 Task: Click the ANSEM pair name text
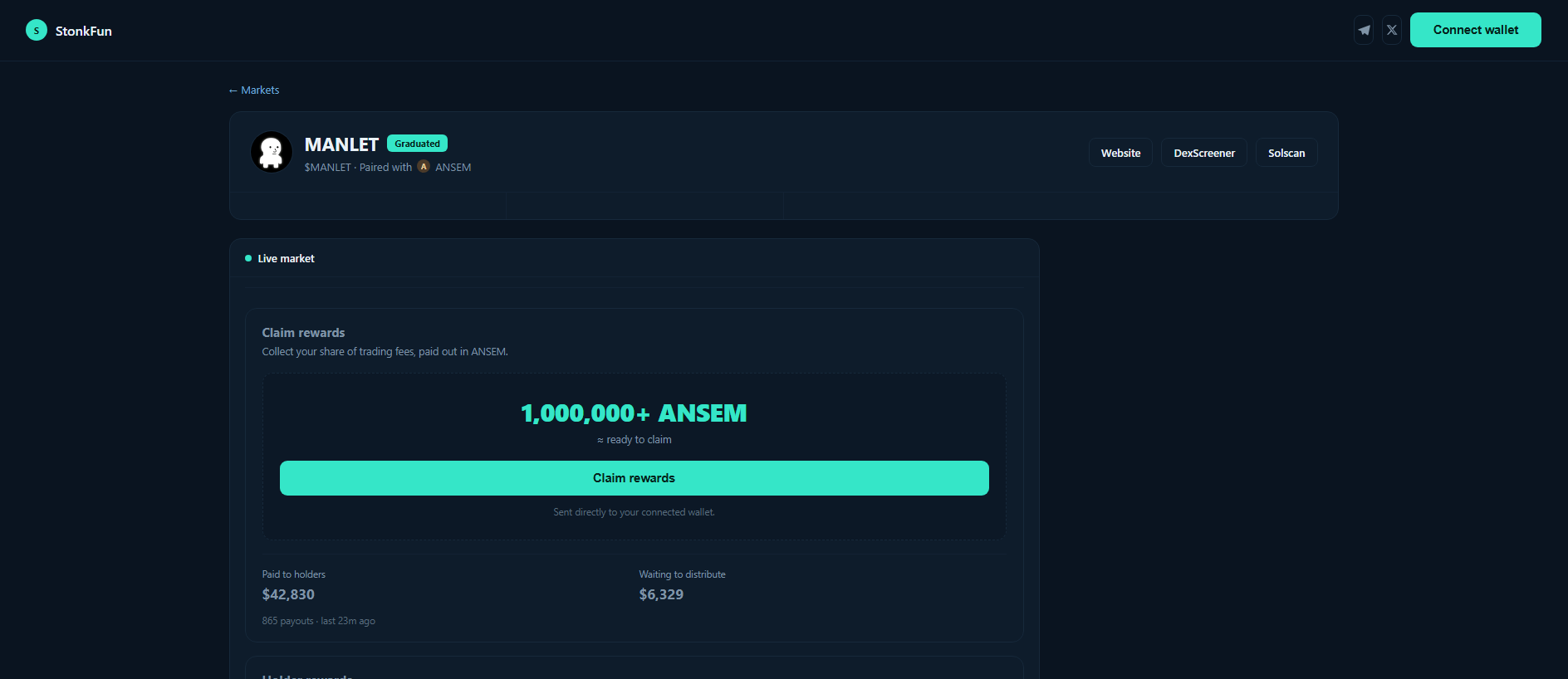pos(453,167)
